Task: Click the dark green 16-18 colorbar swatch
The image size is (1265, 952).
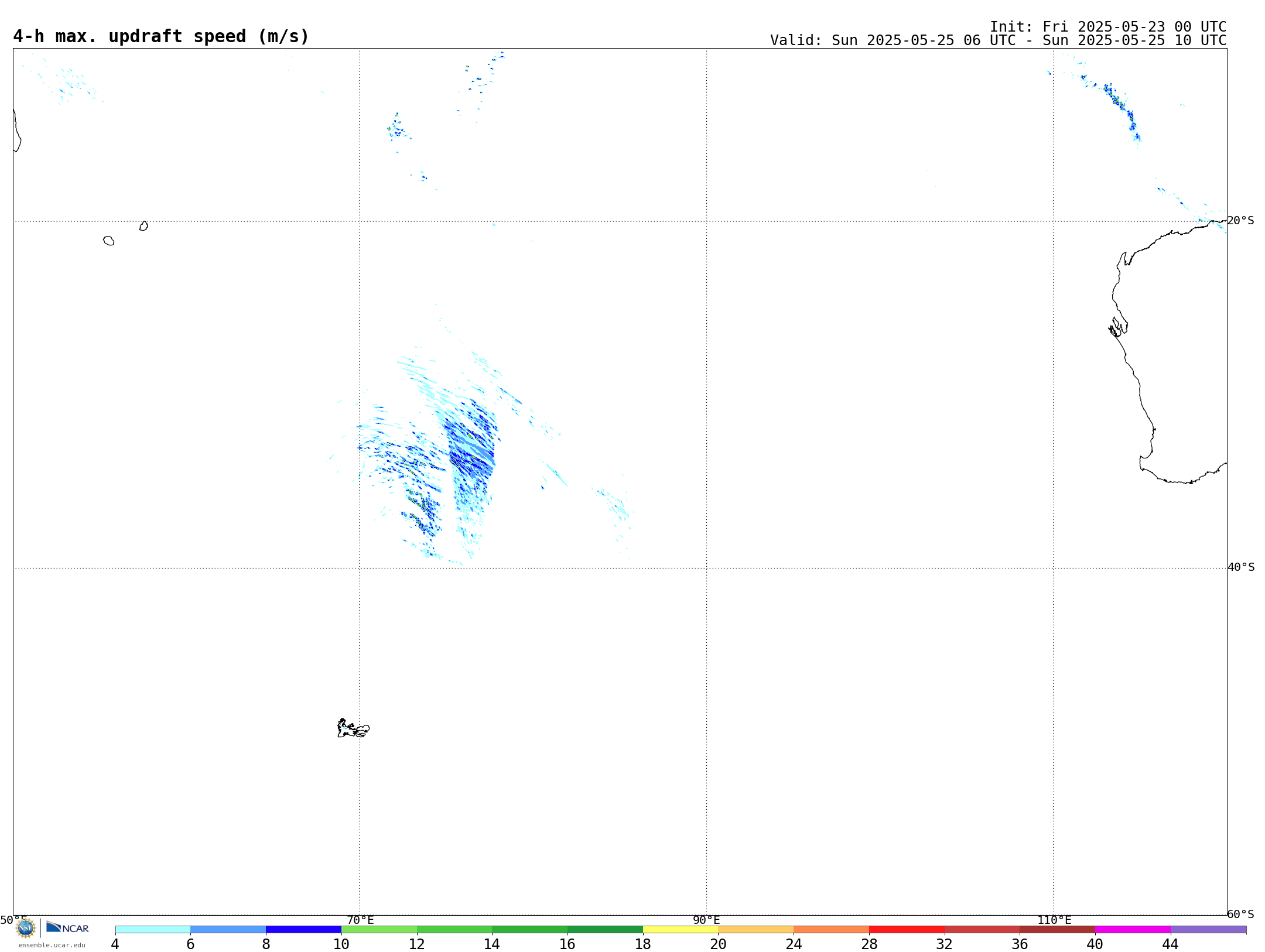Action: (x=606, y=930)
